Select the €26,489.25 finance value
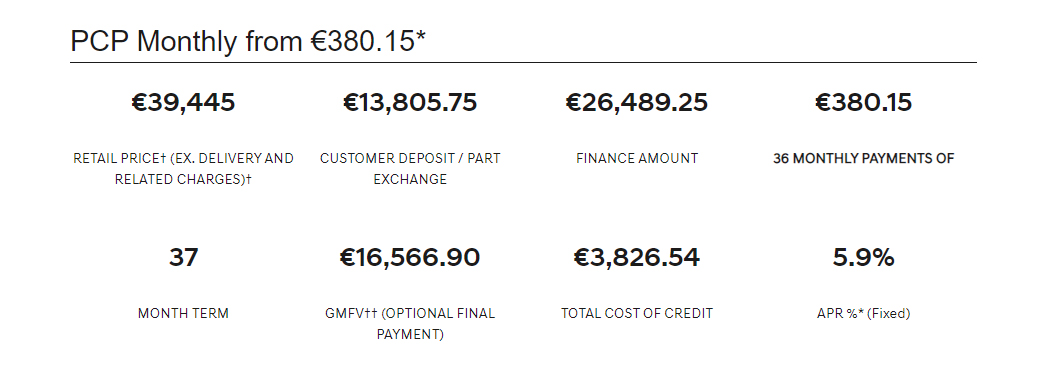 click(637, 103)
